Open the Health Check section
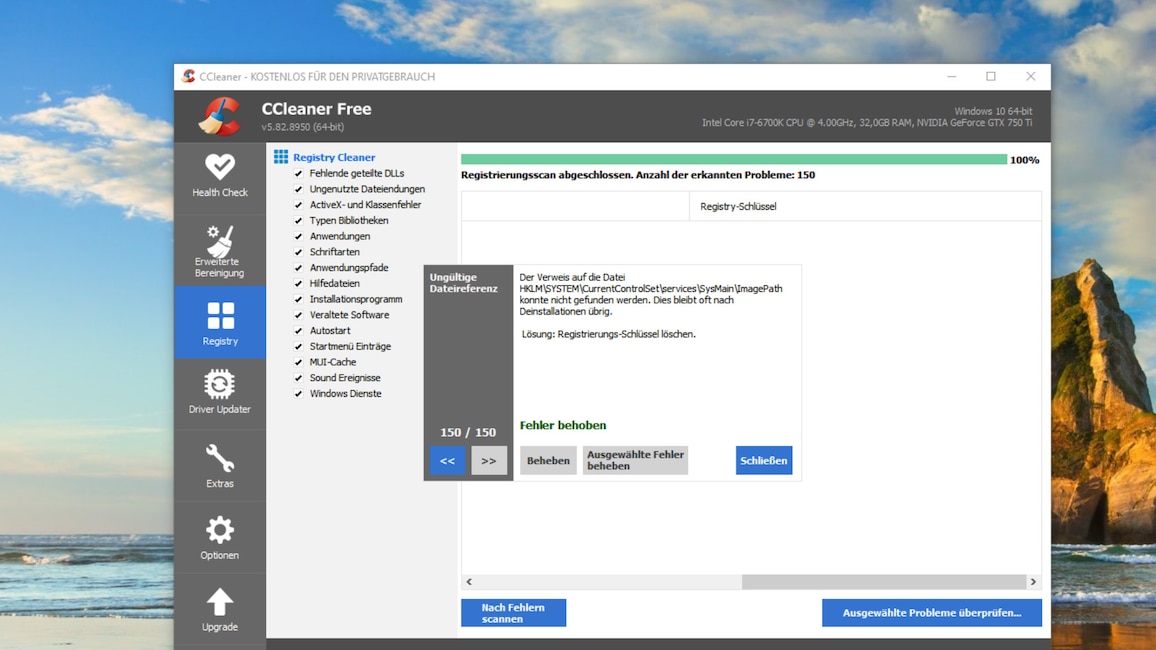Screen dimensions: 1156x650 point(220,177)
